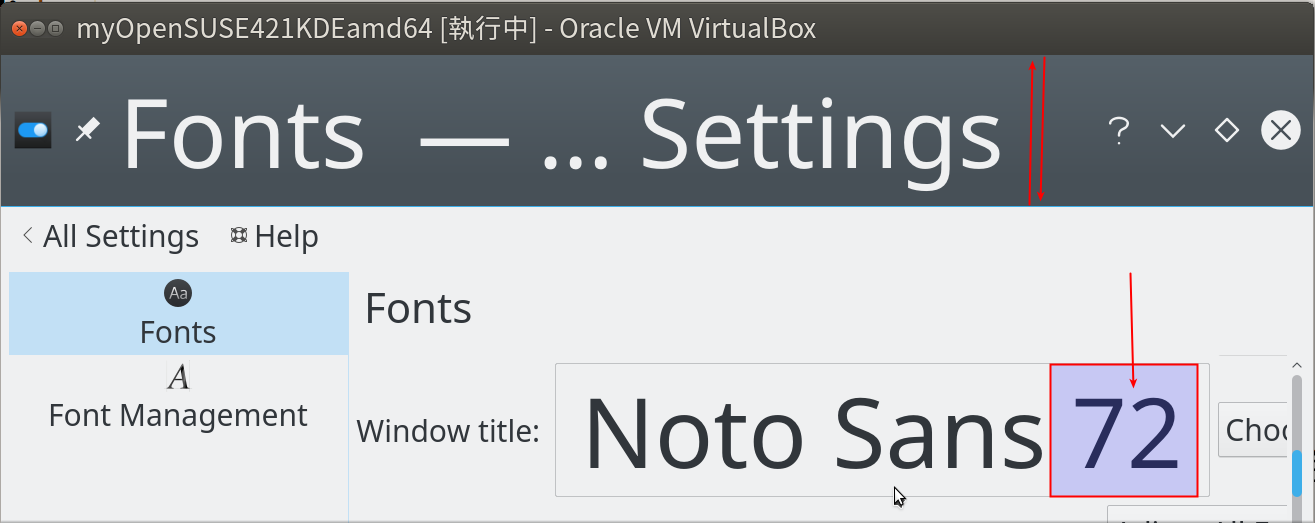The width and height of the screenshot is (1315, 523).
Task: Click the Window title label
Action: coord(448,431)
